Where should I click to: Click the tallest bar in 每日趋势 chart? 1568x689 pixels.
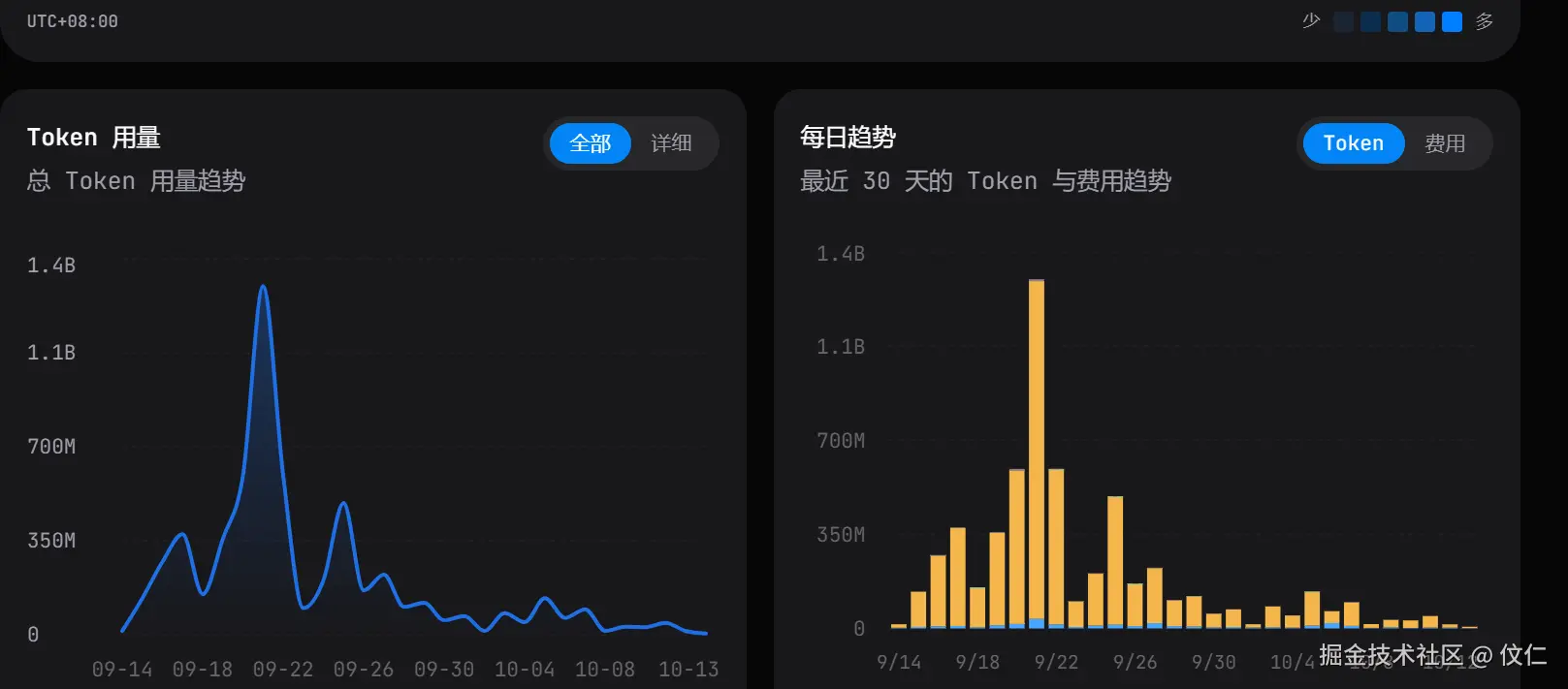coord(1037,454)
